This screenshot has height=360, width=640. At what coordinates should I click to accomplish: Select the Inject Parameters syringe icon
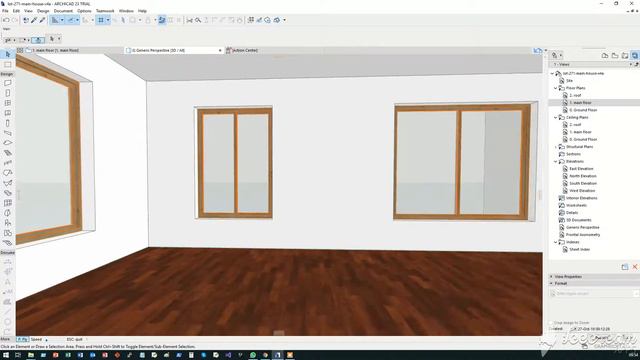coord(42,20)
